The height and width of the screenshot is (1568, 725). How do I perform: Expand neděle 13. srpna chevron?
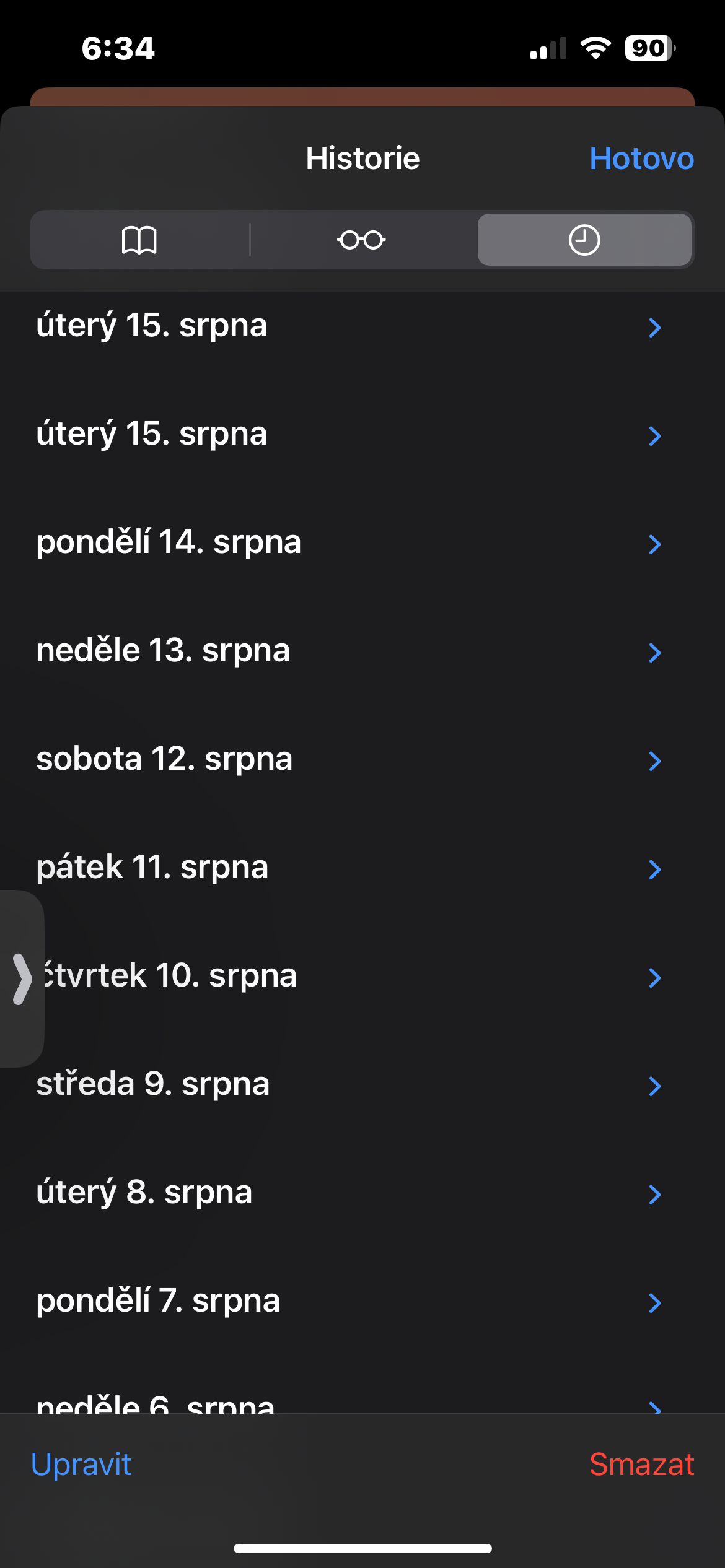[x=654, y=653]
